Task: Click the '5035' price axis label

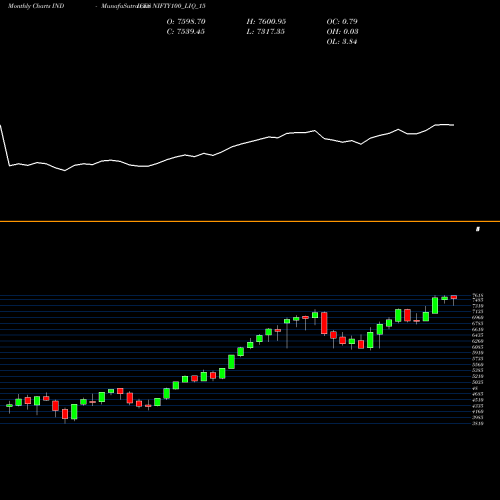Action: (x=478, y=382)
